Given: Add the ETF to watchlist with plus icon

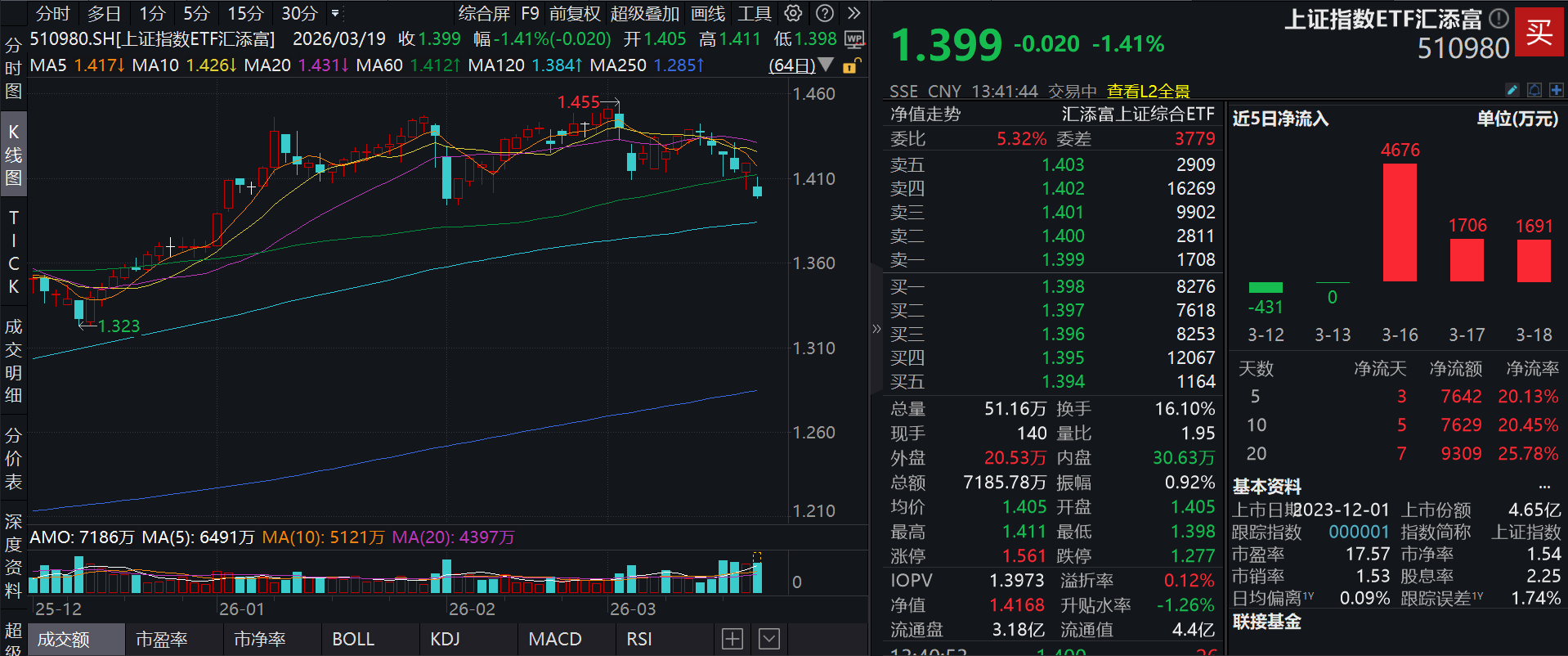Looking at the screenshot, I should pos(1556,90).
